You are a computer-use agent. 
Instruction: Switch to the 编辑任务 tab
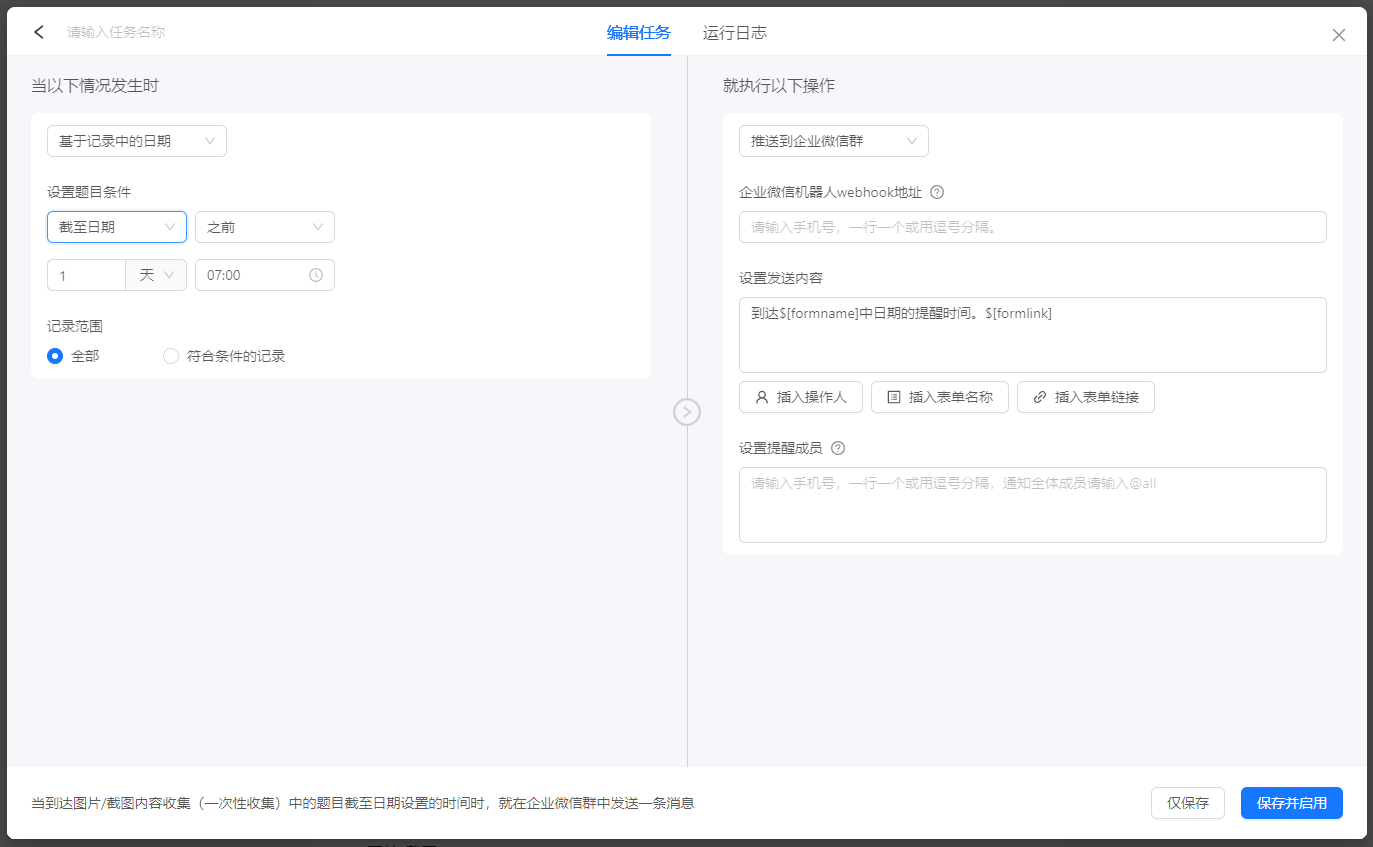coord(639,33)
